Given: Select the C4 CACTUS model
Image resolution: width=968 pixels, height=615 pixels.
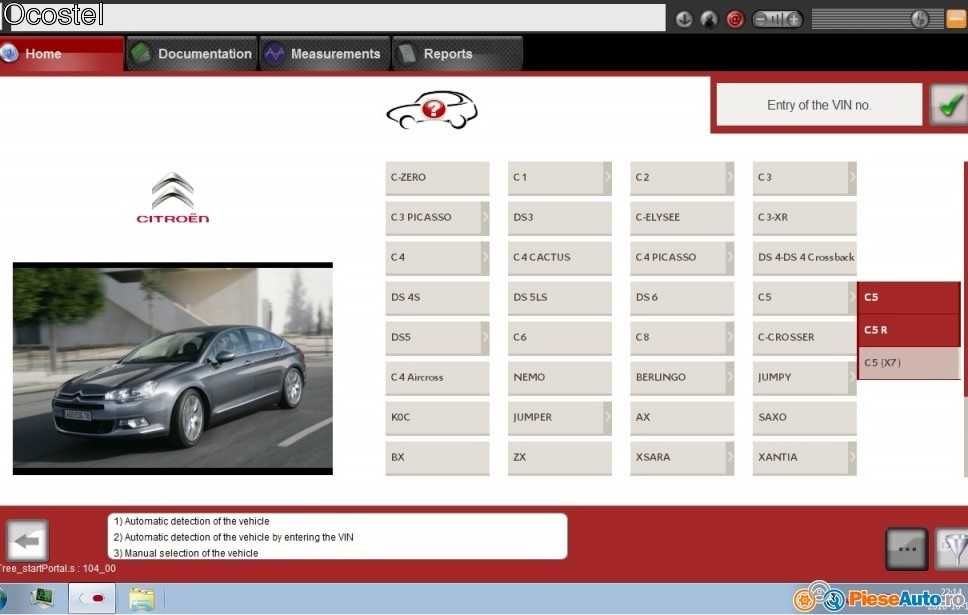Looking at the screenshot, I should click(559, 258).
